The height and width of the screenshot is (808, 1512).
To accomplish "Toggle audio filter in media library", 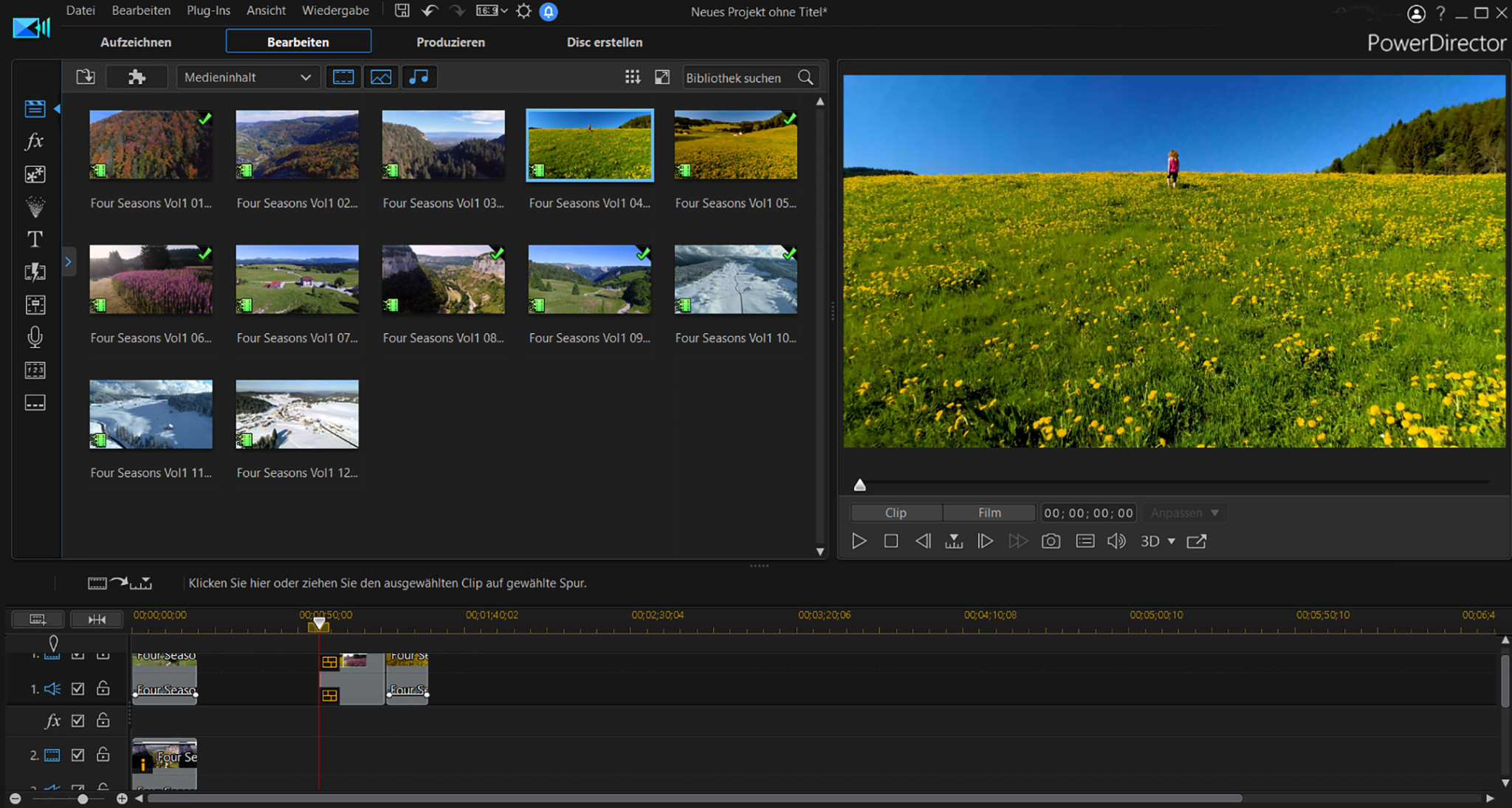I will click(x=419, y=77).
